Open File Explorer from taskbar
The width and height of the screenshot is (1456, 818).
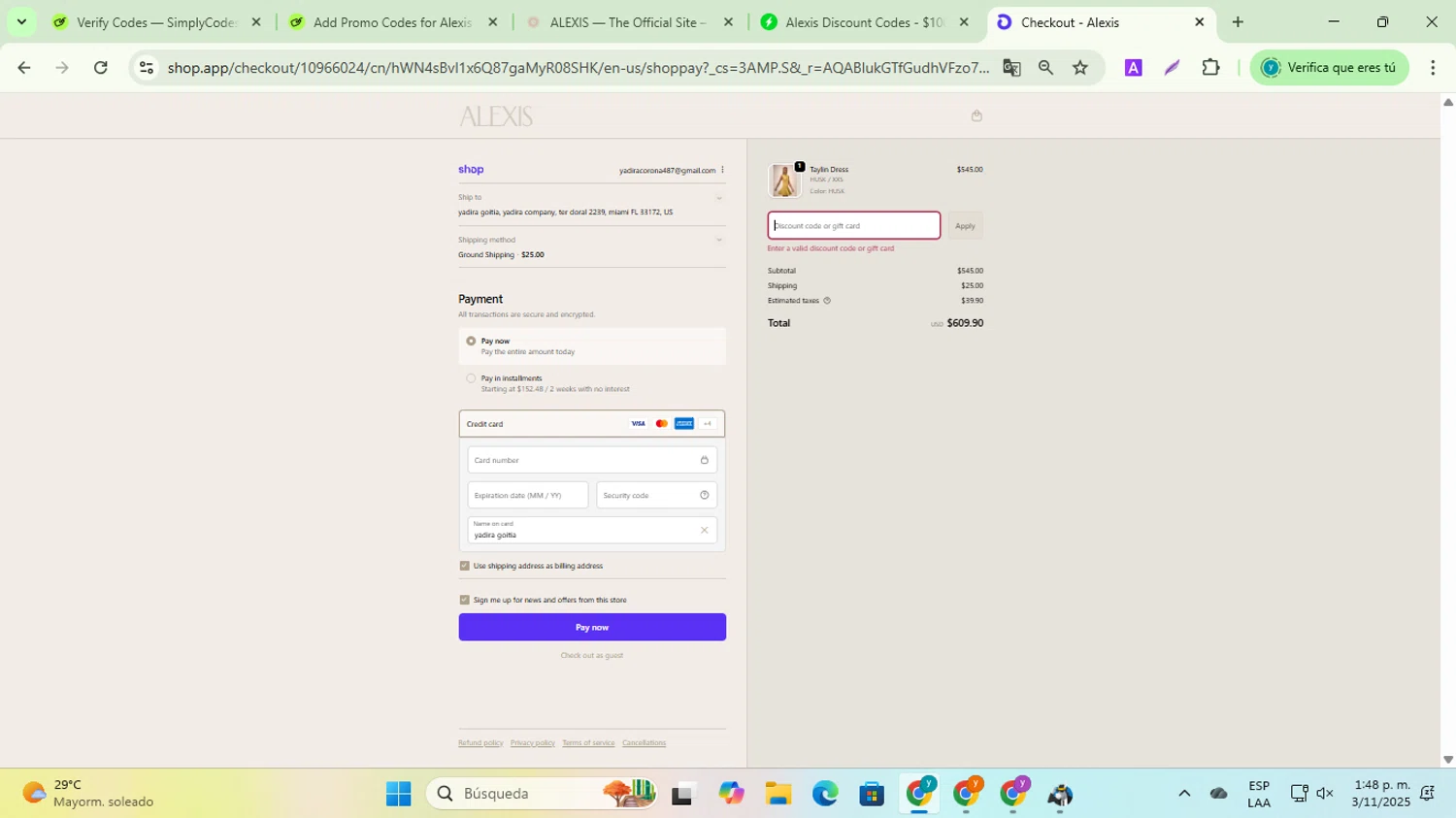pyautogui.click(x=778, y=794)
